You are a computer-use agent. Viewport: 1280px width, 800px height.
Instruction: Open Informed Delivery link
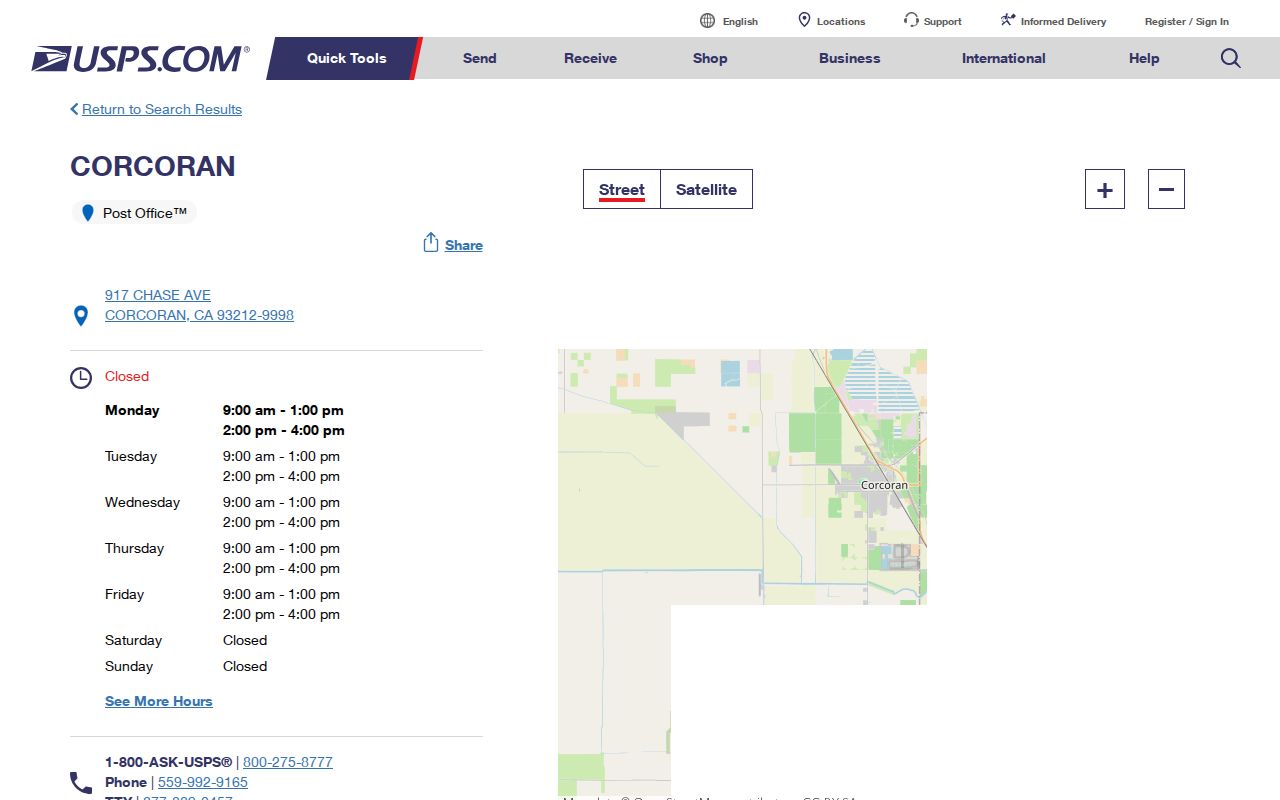click(x=1063, y=21)
